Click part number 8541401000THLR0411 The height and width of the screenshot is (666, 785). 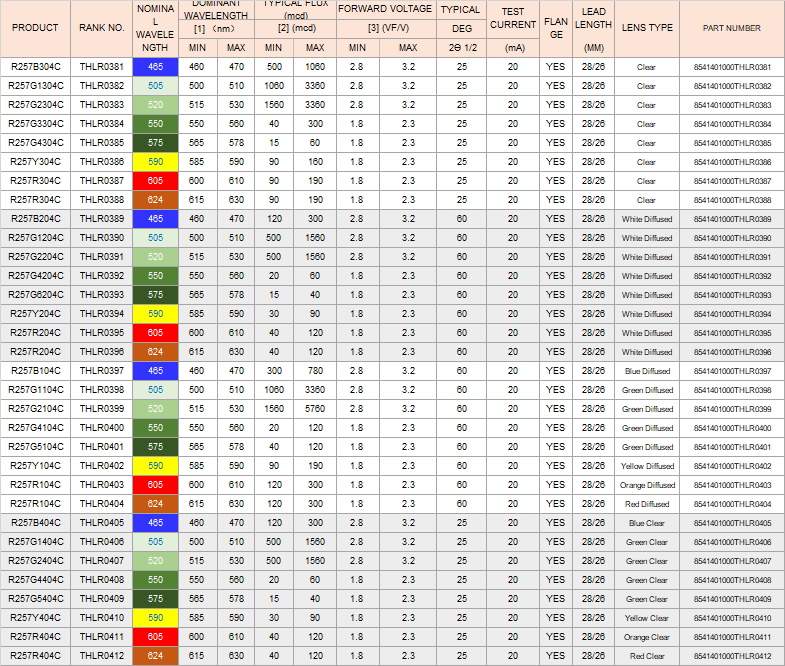tap(732, 637)
